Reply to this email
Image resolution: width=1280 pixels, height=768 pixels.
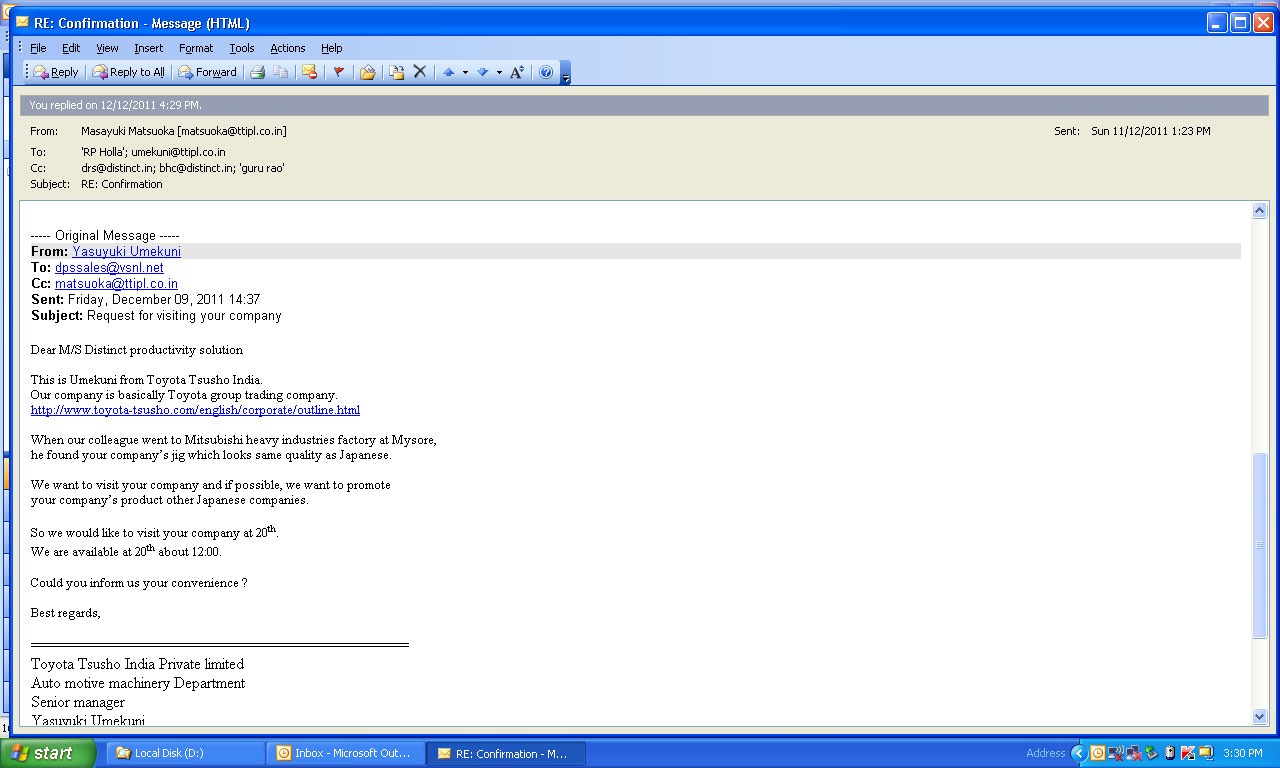coord(56,72)
